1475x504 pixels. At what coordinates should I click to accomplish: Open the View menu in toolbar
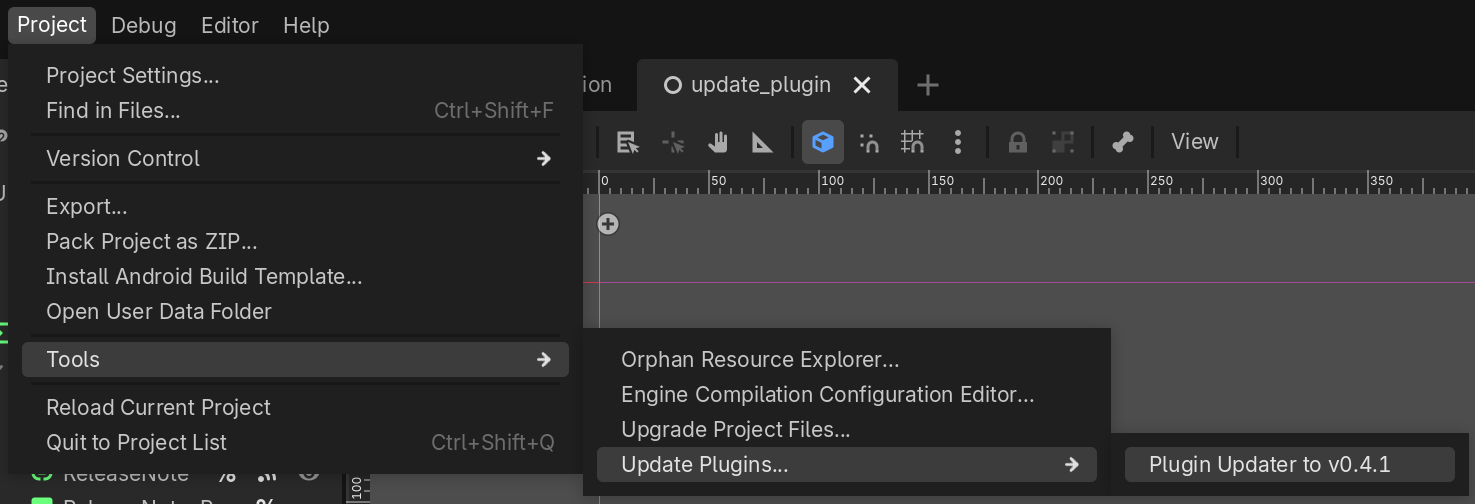1195,142
